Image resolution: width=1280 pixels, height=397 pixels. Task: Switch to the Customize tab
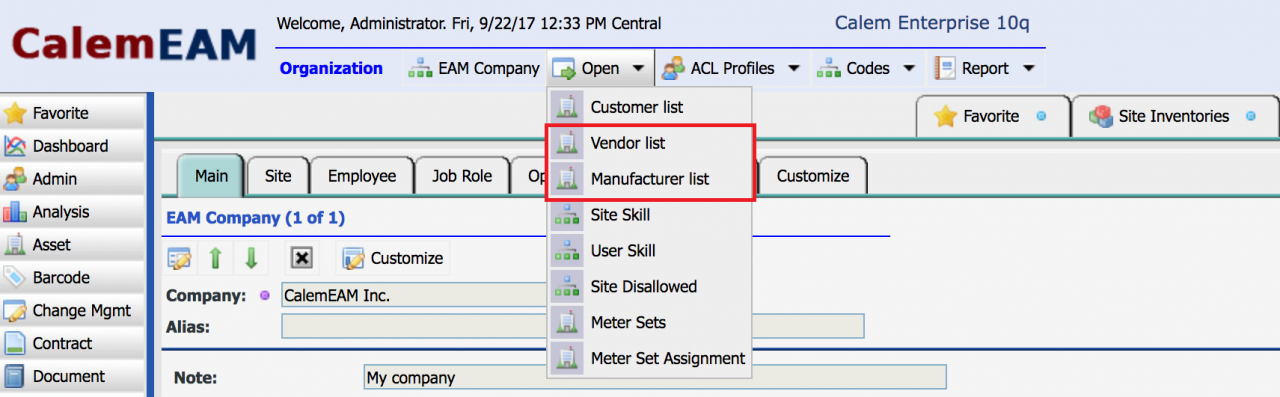click(x=812, y=176)
